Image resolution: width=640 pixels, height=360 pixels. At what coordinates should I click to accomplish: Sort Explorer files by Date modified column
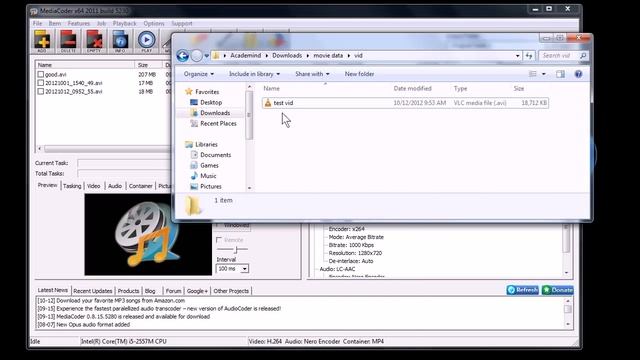(x=412, y=89)
